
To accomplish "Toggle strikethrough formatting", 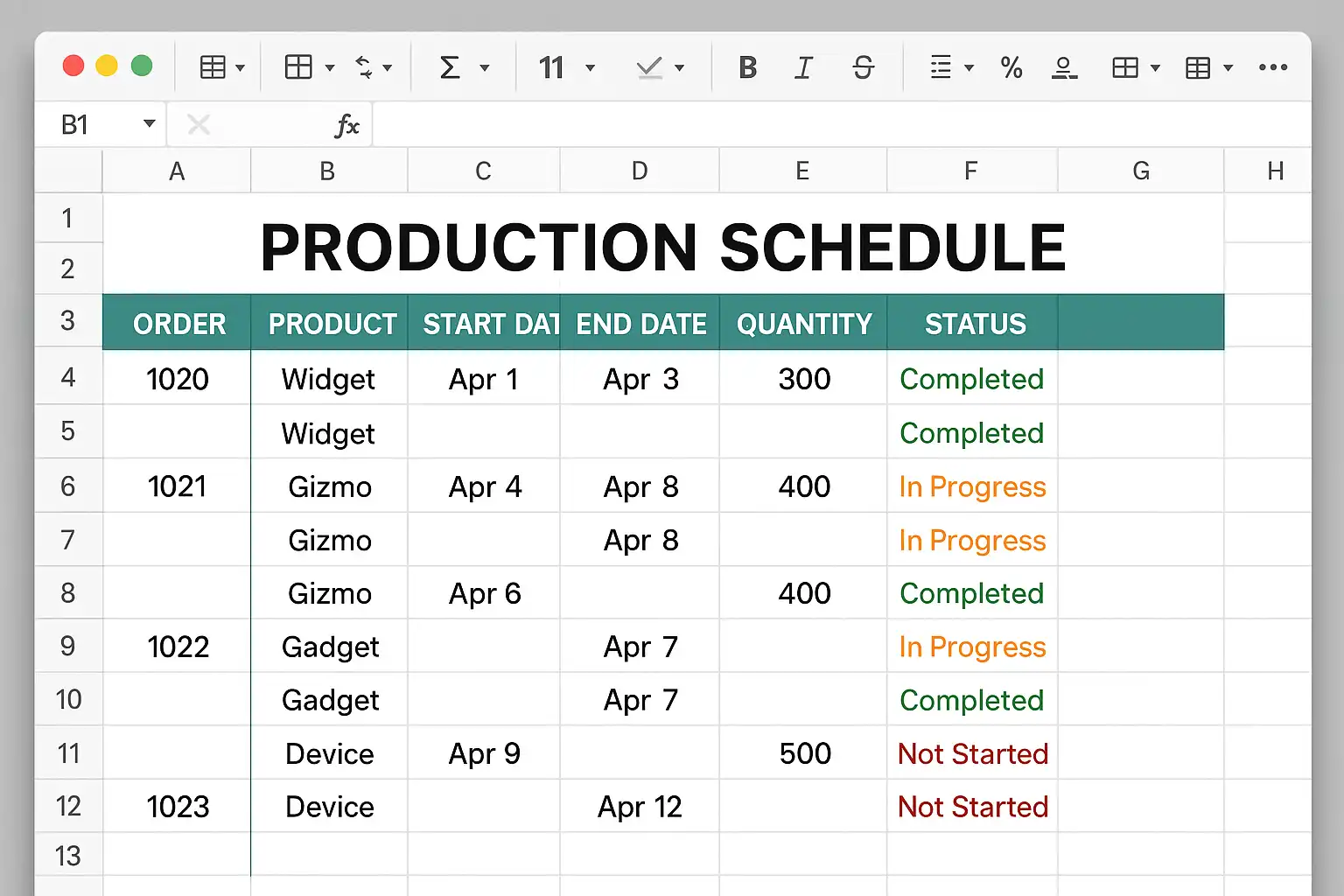I will coord(863,67).
